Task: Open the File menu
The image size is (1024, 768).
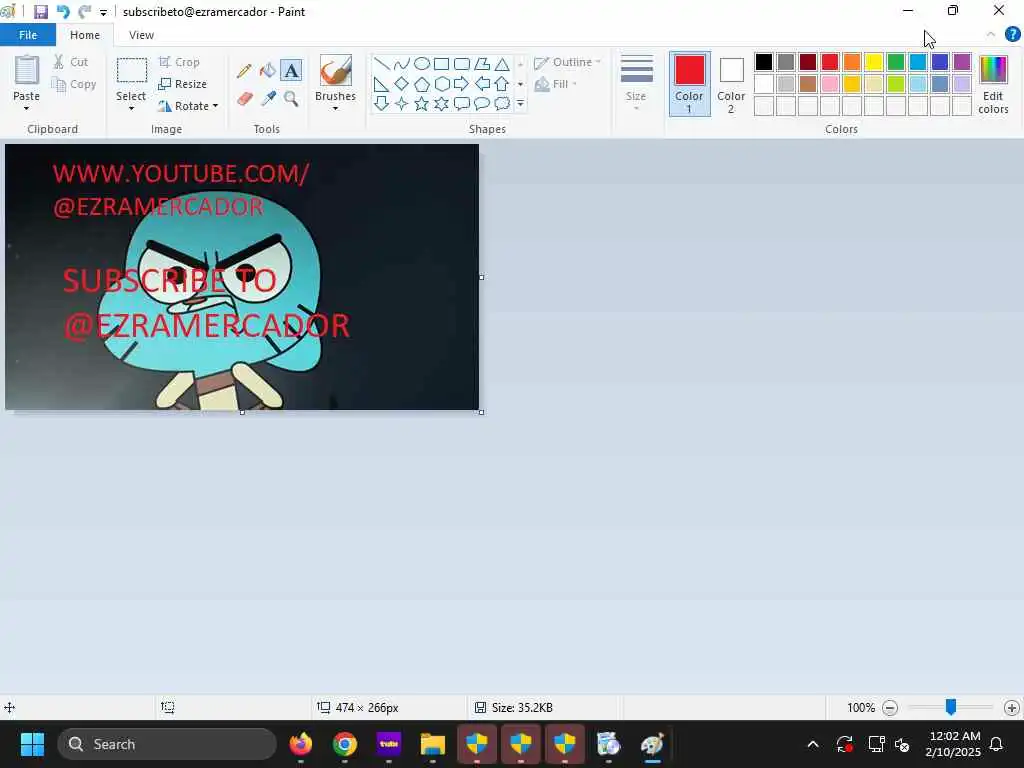Action: (28, 35)
